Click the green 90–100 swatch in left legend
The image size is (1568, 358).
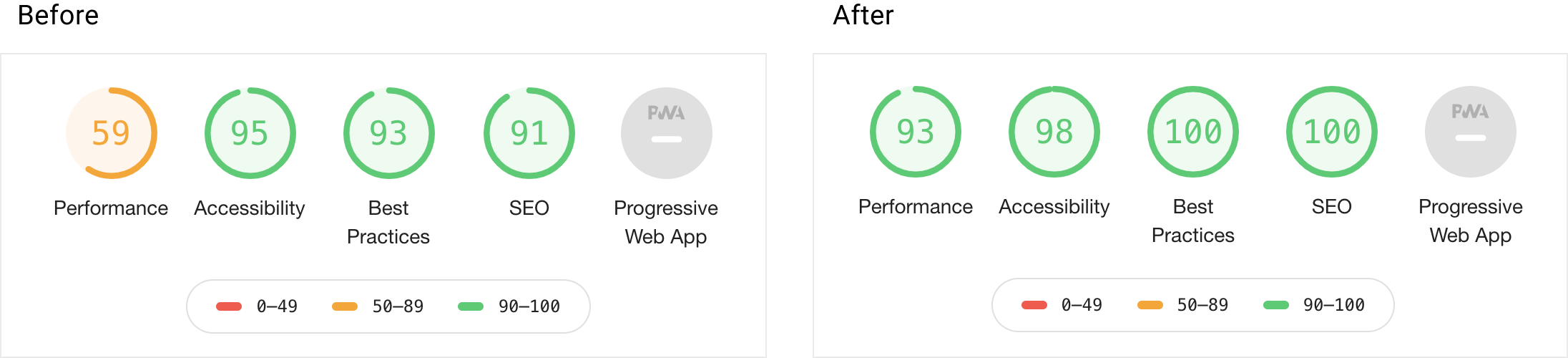click(x=471, y=306)
